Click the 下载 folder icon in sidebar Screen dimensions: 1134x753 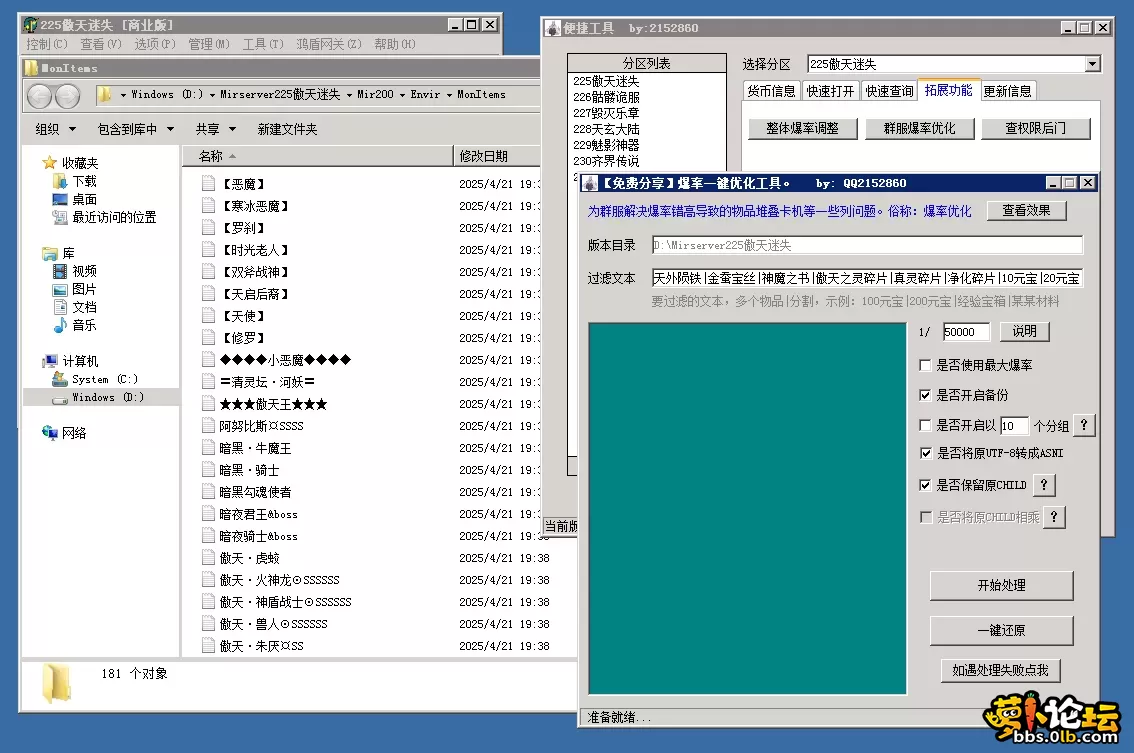tap(60, 181)
